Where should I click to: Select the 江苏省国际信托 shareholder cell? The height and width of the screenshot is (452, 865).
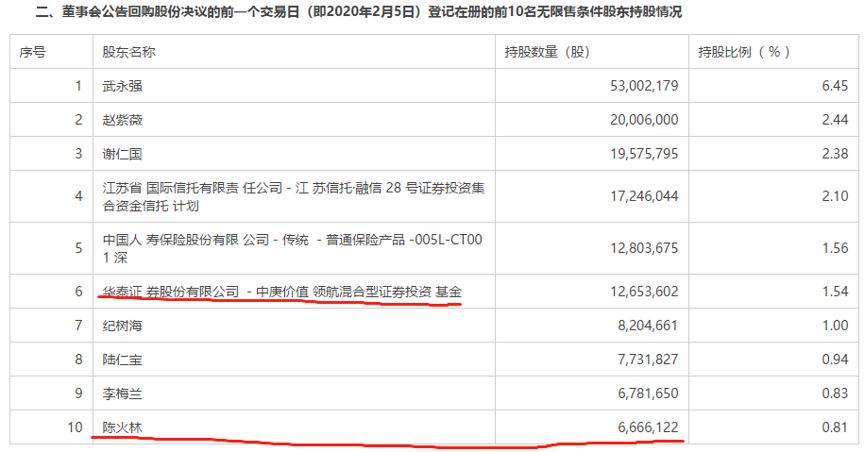point(293,196)
